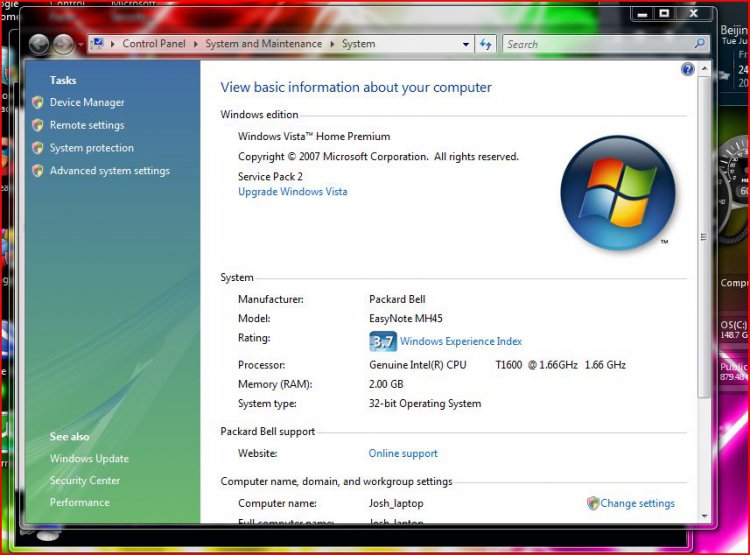Expand the arrow after Control Panel breadcrumb
Image resolution: width=750 pixels, height=555 pixels.
click(x=195, y=44)
